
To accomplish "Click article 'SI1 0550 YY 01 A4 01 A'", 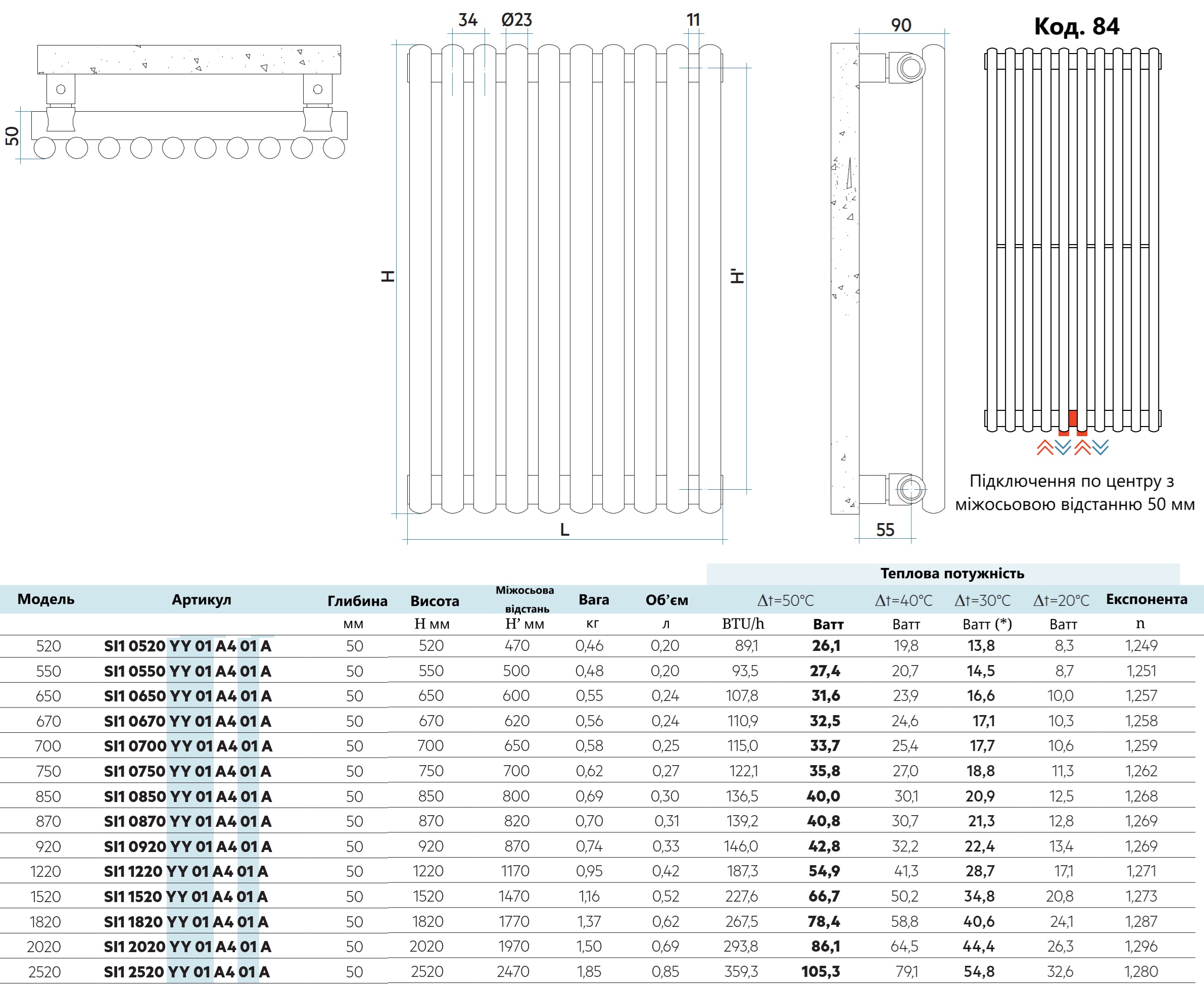I will point(187,672).
